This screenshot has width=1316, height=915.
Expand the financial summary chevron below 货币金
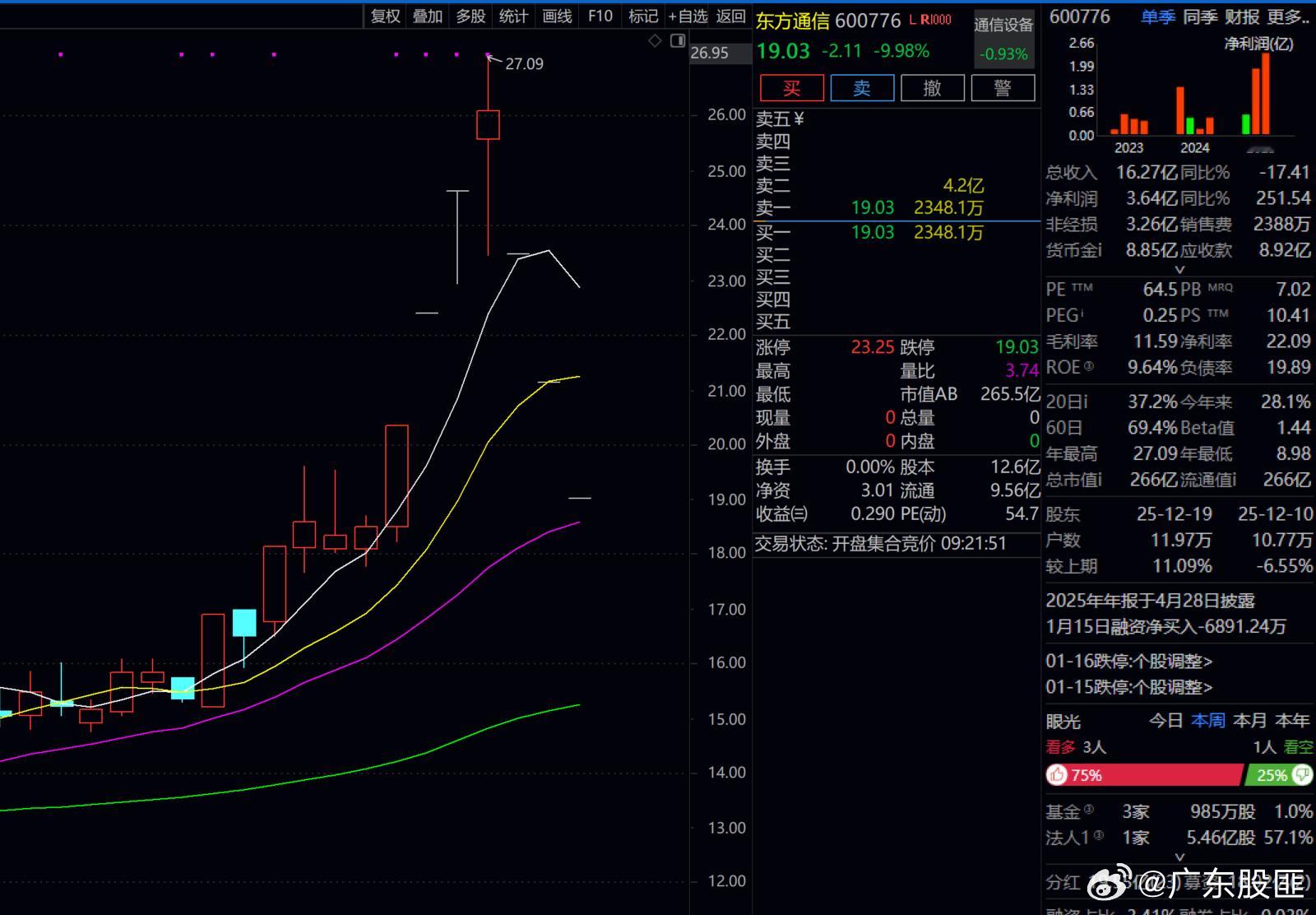[1179, 269]
